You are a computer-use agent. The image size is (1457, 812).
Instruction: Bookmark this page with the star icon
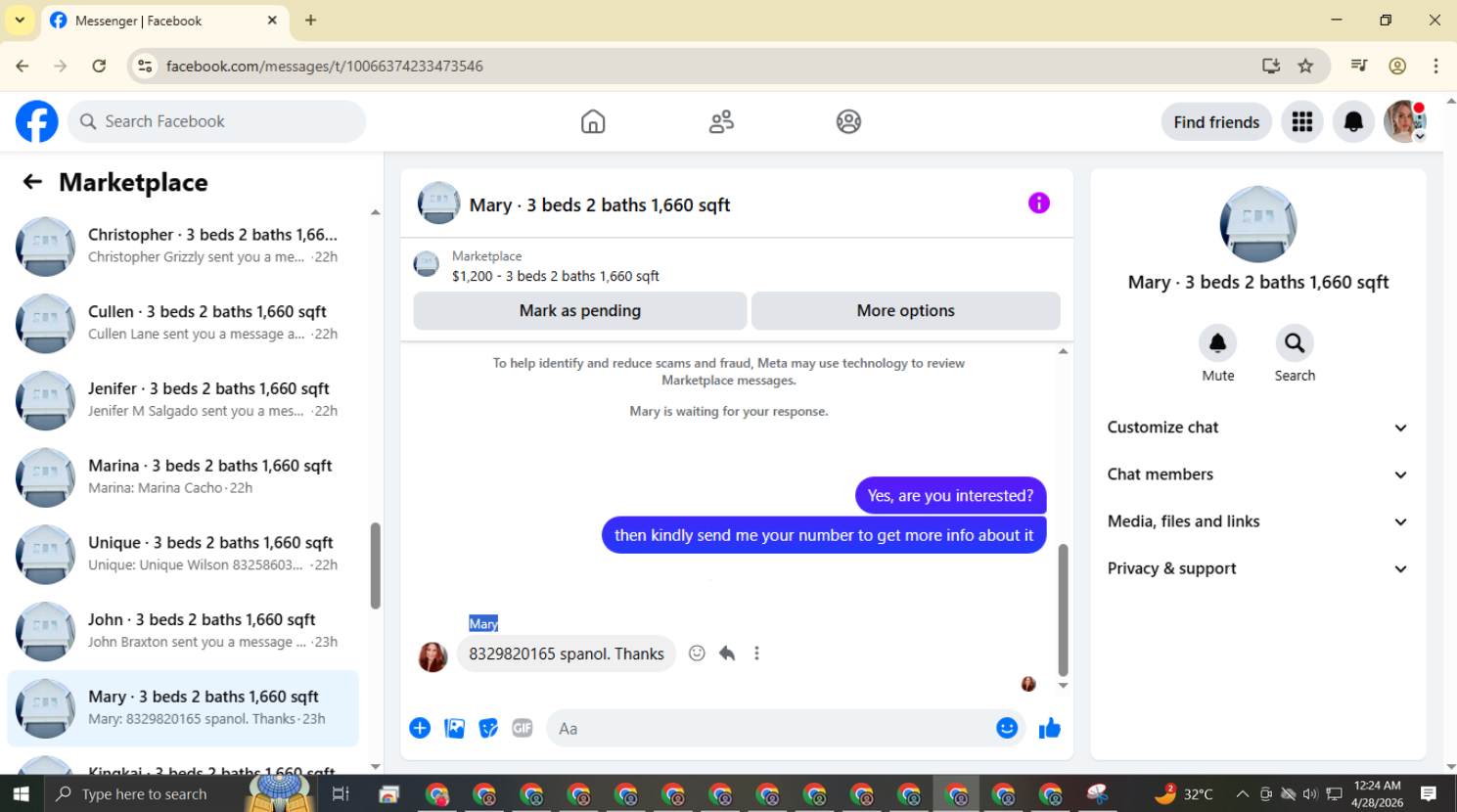coord(1305,66)
